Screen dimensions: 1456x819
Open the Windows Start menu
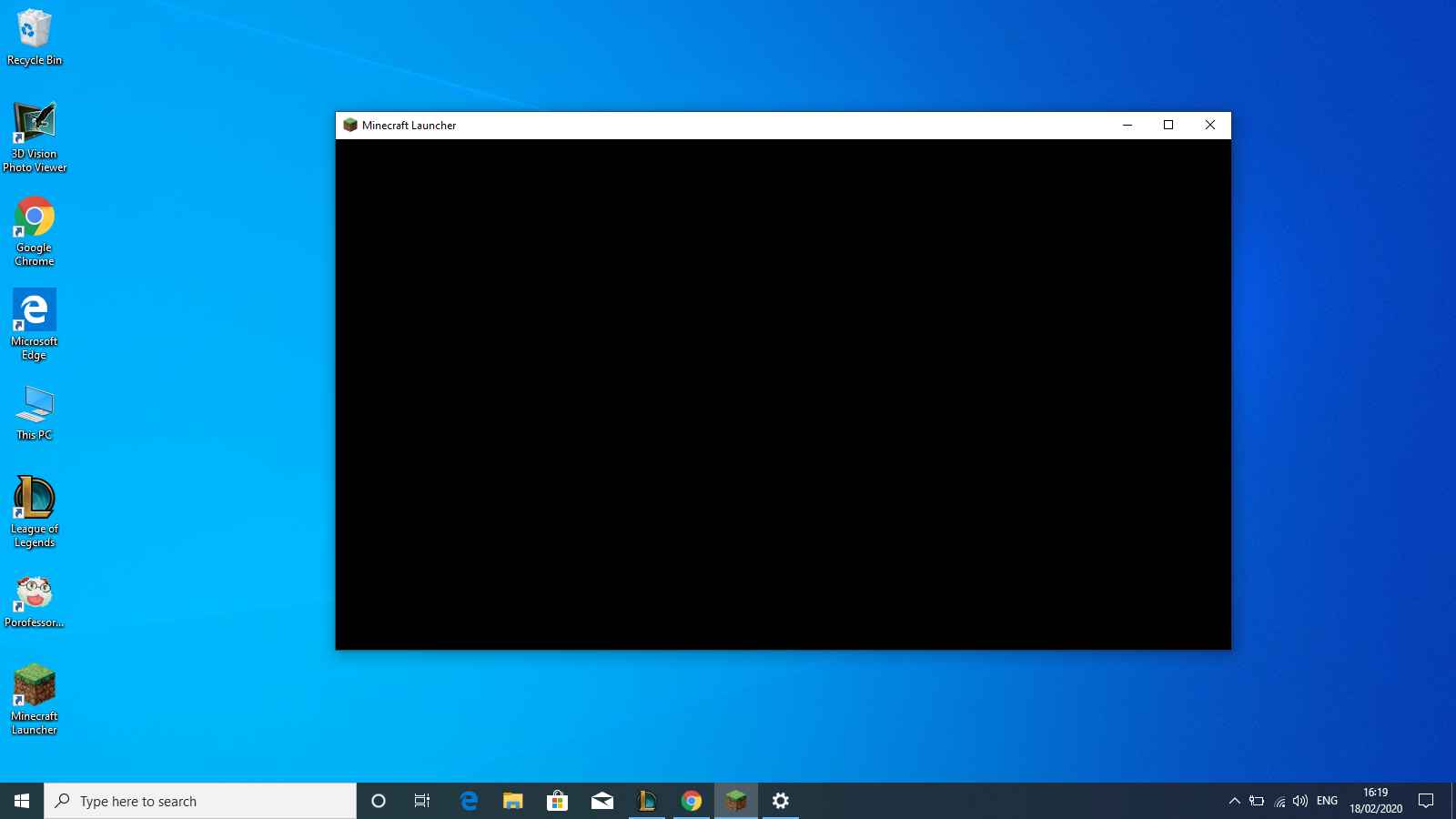coord(22,801)
